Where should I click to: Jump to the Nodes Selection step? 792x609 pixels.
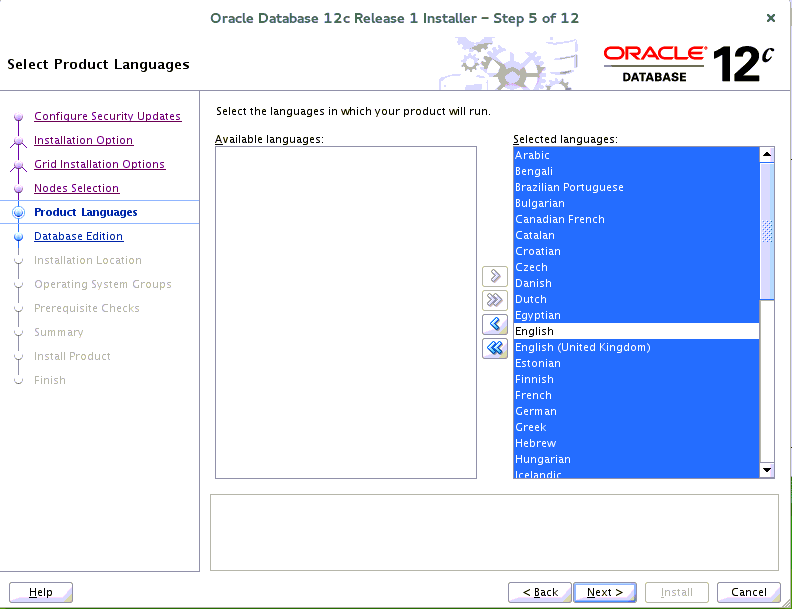76,188
